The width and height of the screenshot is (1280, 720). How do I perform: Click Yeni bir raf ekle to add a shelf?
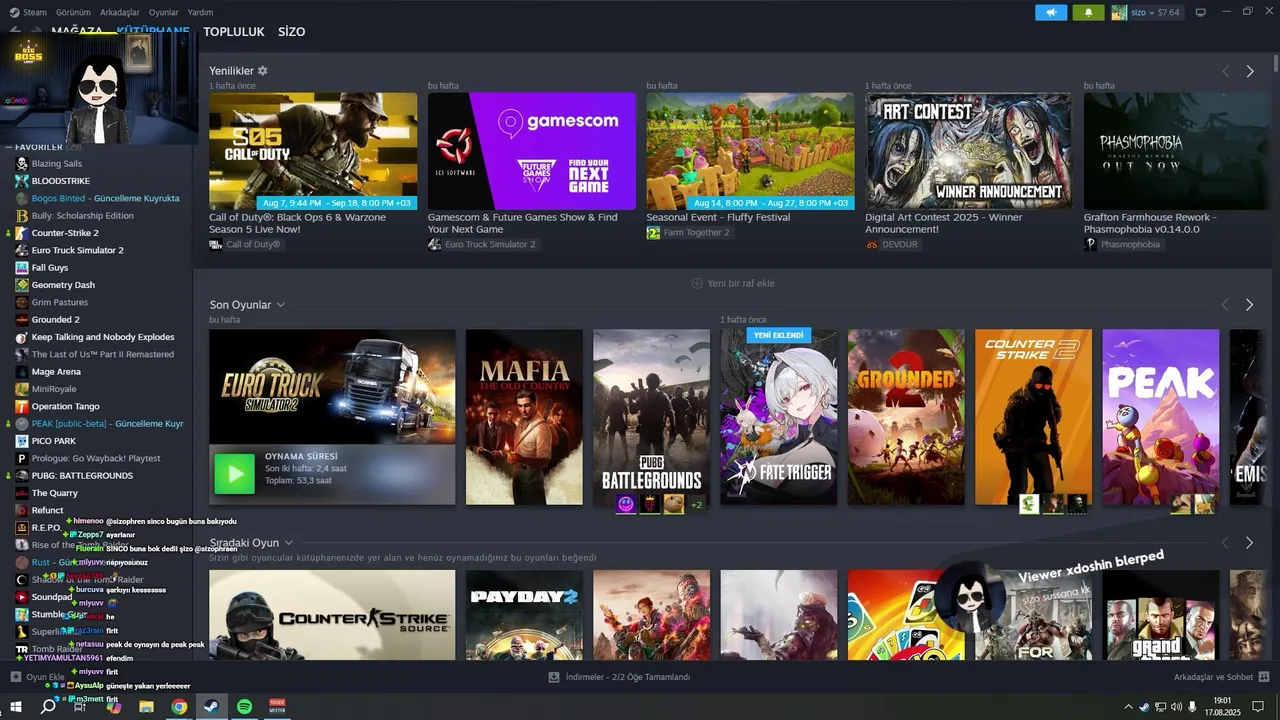coord(733,283)
